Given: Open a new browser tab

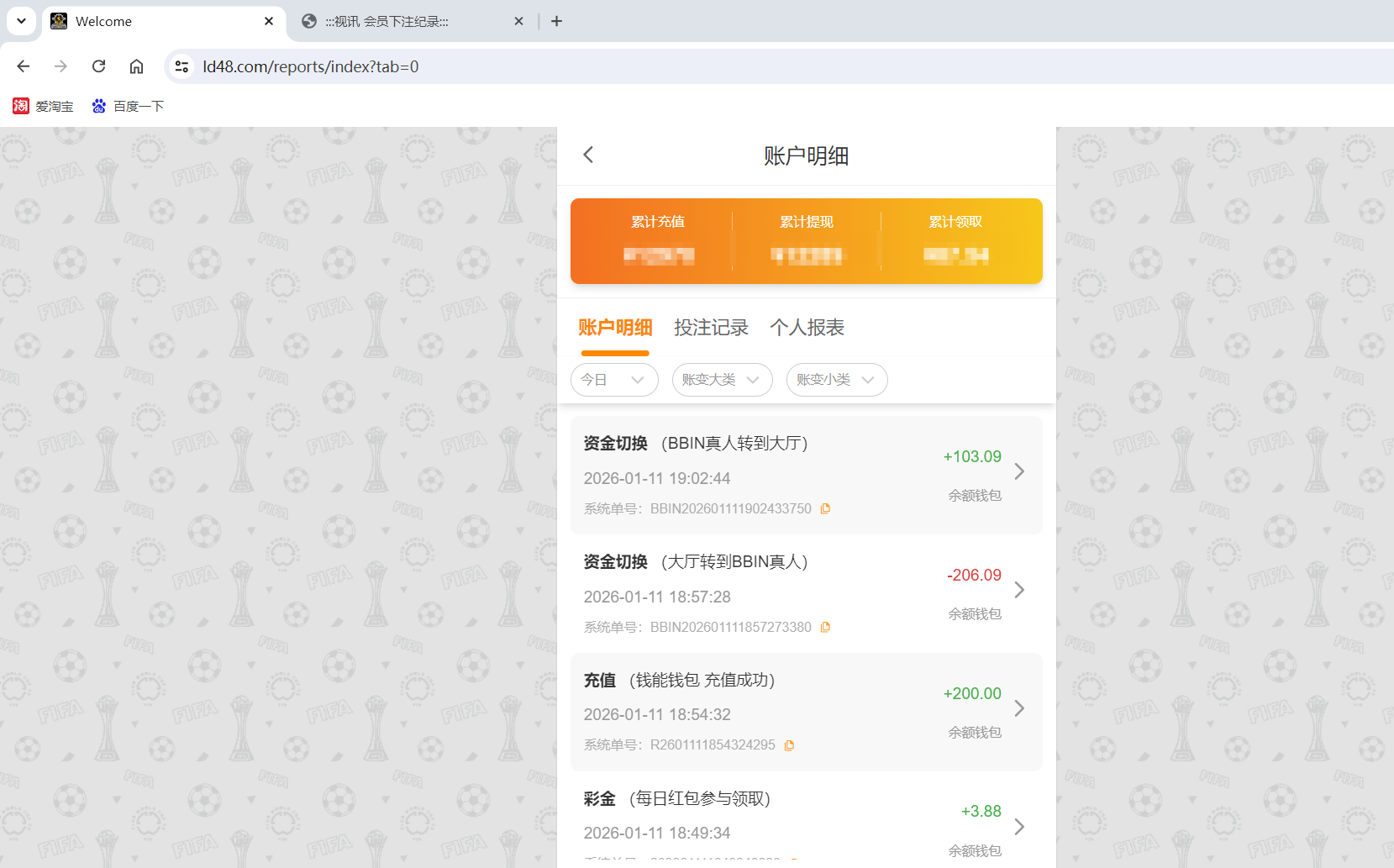Looking at the screenshot, I should click(x=556, y=21).
